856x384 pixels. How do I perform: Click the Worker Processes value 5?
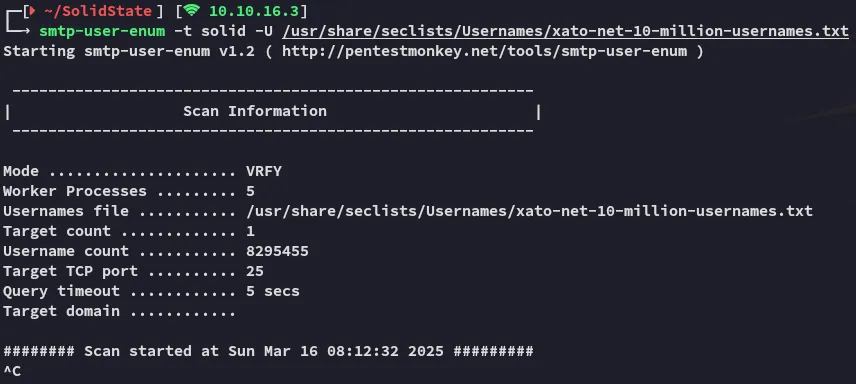(x=251, y=191)
